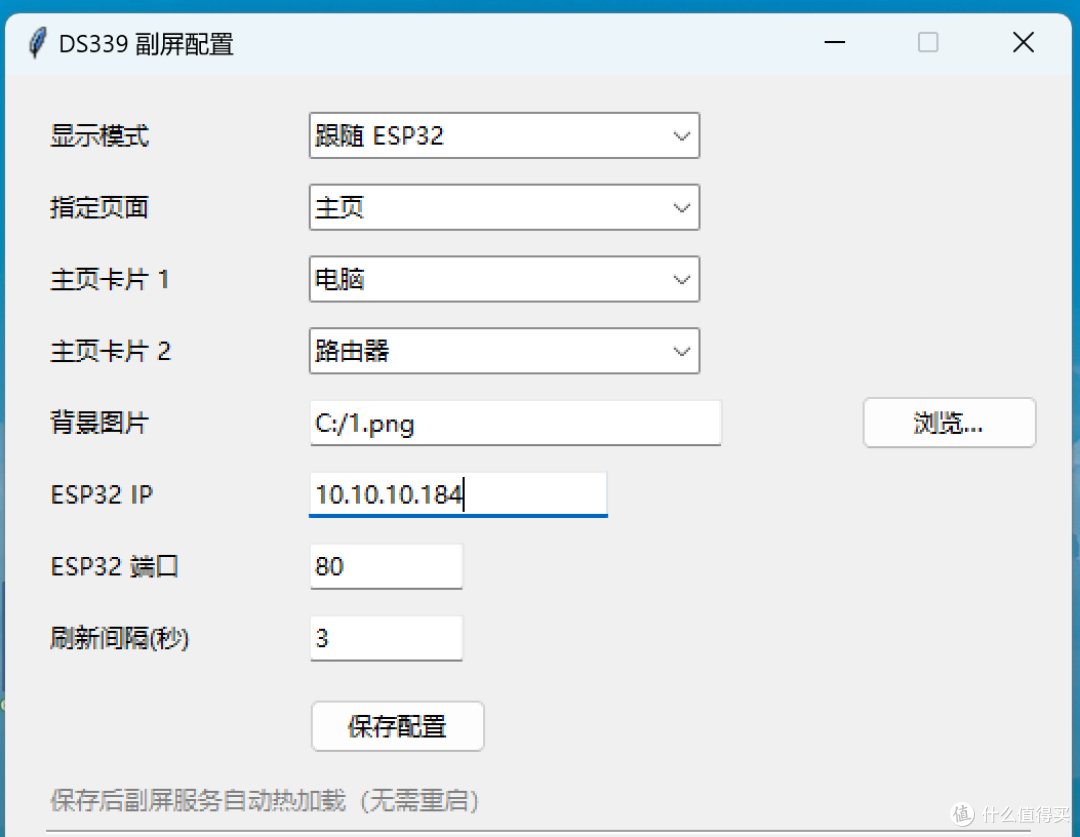Click the 显示模式 label
Image resolution: width=1080 pixels, height=837 pixels.
coord(99,136)
